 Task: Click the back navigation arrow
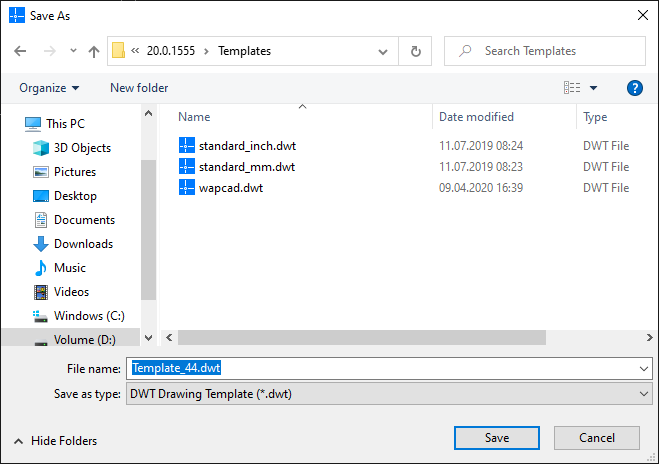(20, 51)
